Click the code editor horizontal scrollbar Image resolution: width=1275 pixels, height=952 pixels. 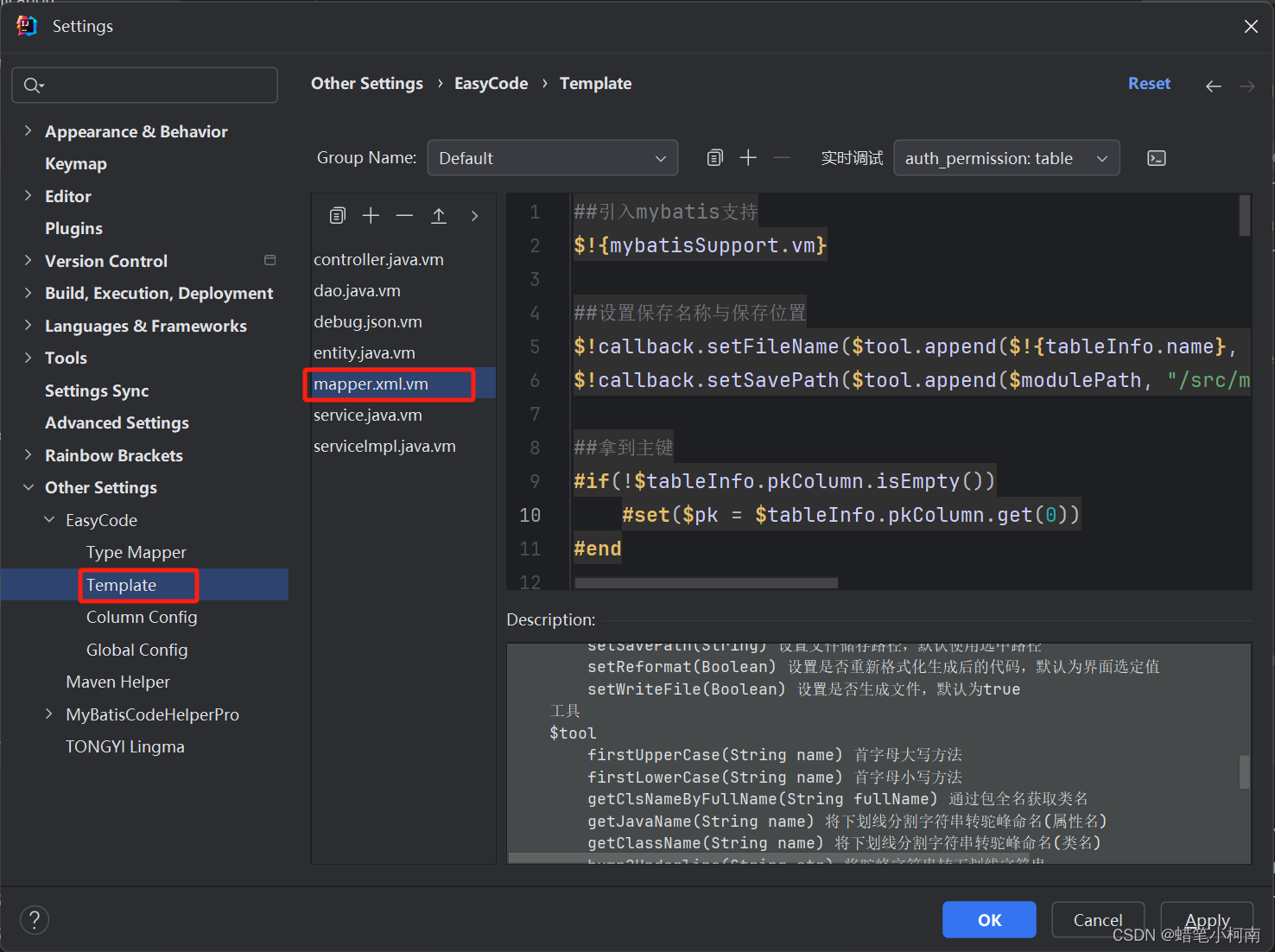pos(706,583)
